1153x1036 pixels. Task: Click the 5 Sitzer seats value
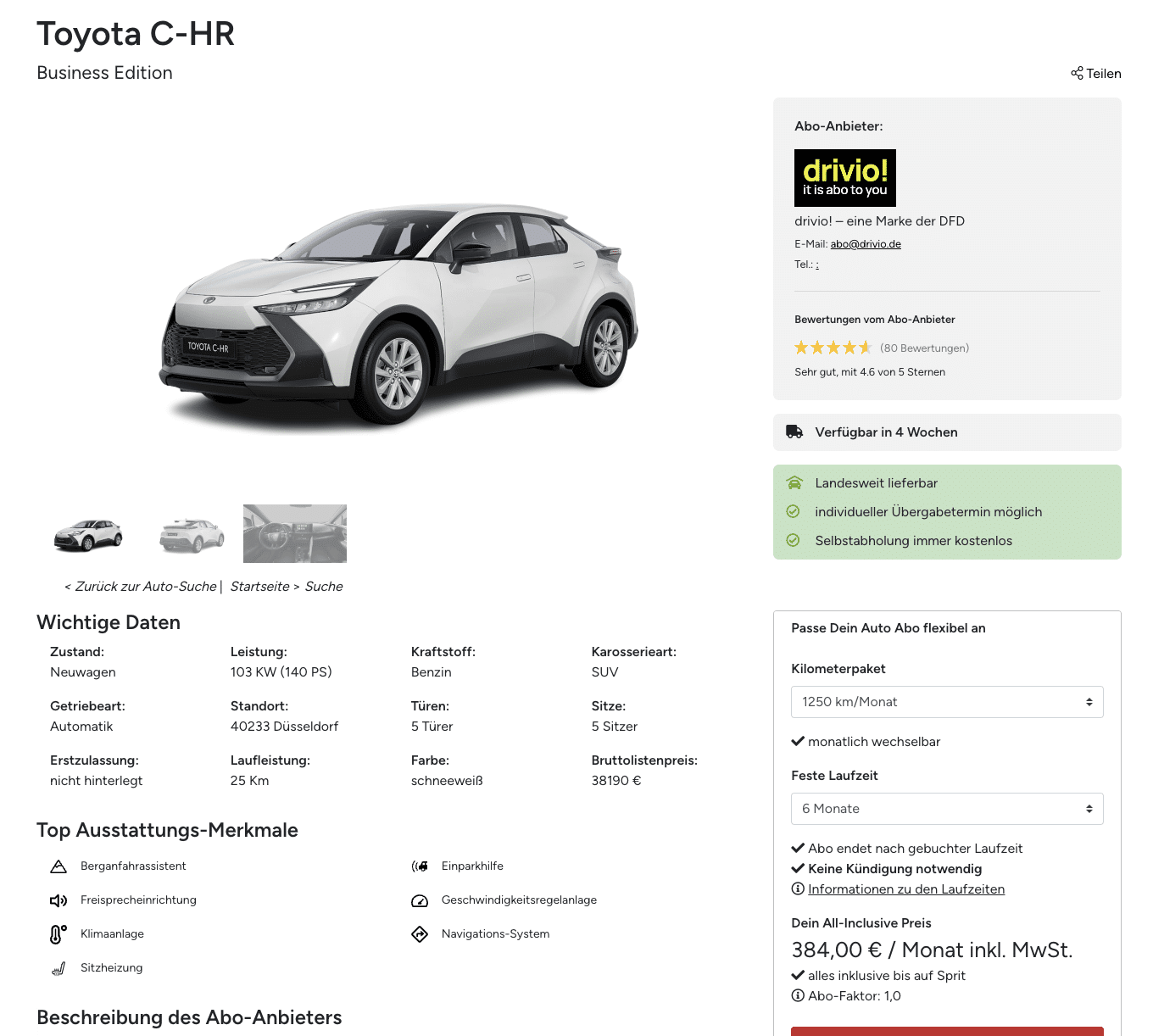coord(615,727)
